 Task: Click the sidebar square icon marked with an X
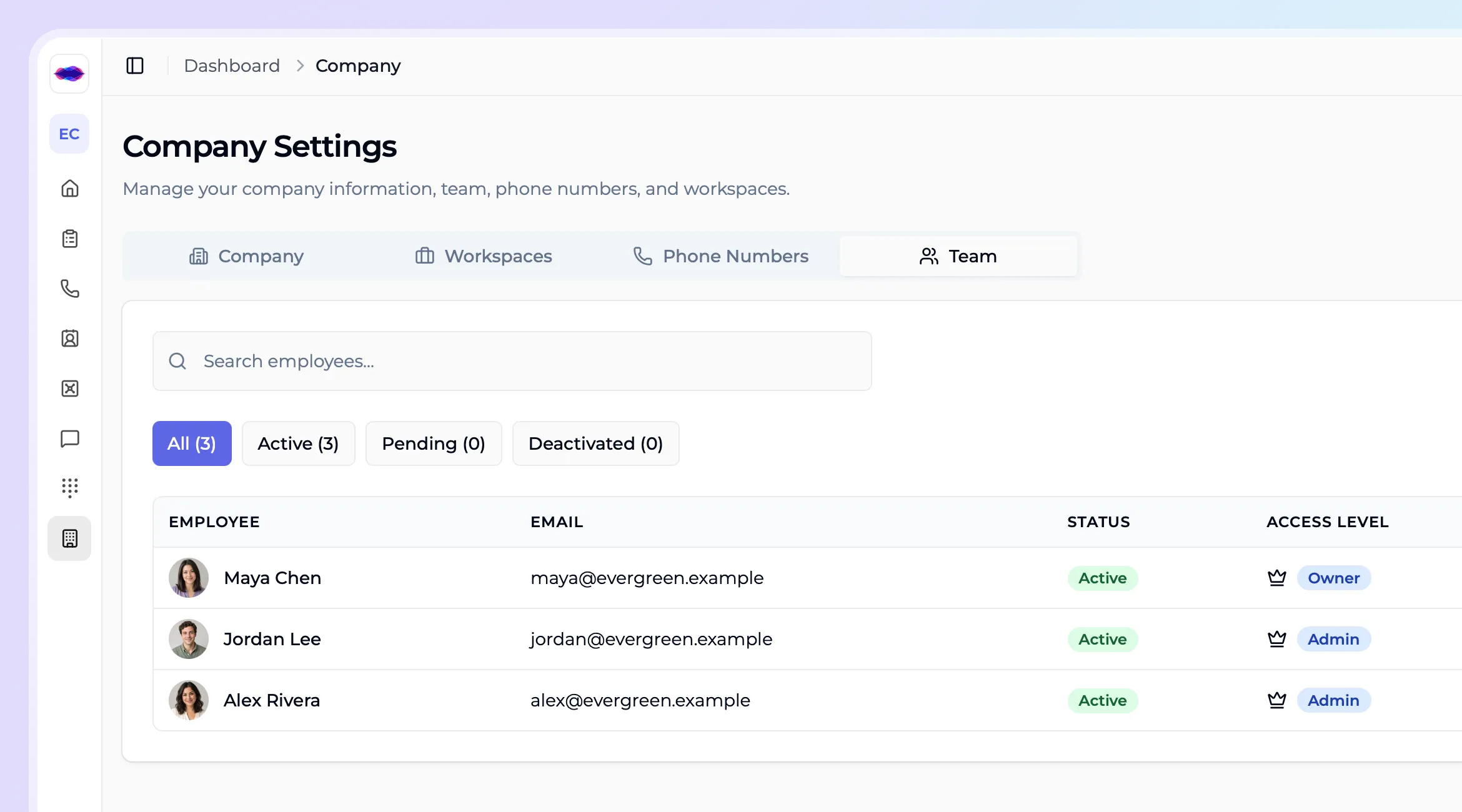click(70, 389)
